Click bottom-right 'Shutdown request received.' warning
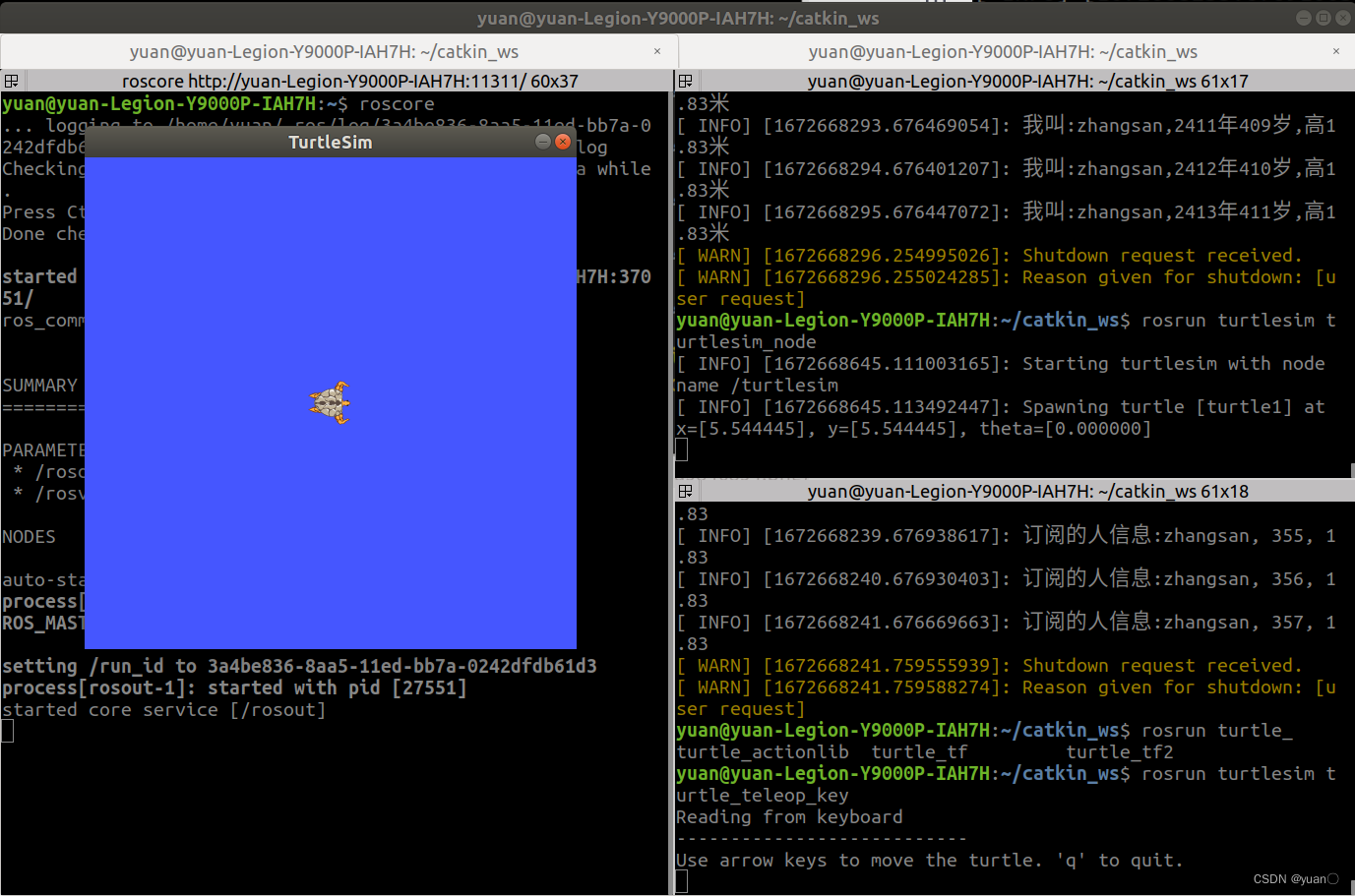 (989, 665)
